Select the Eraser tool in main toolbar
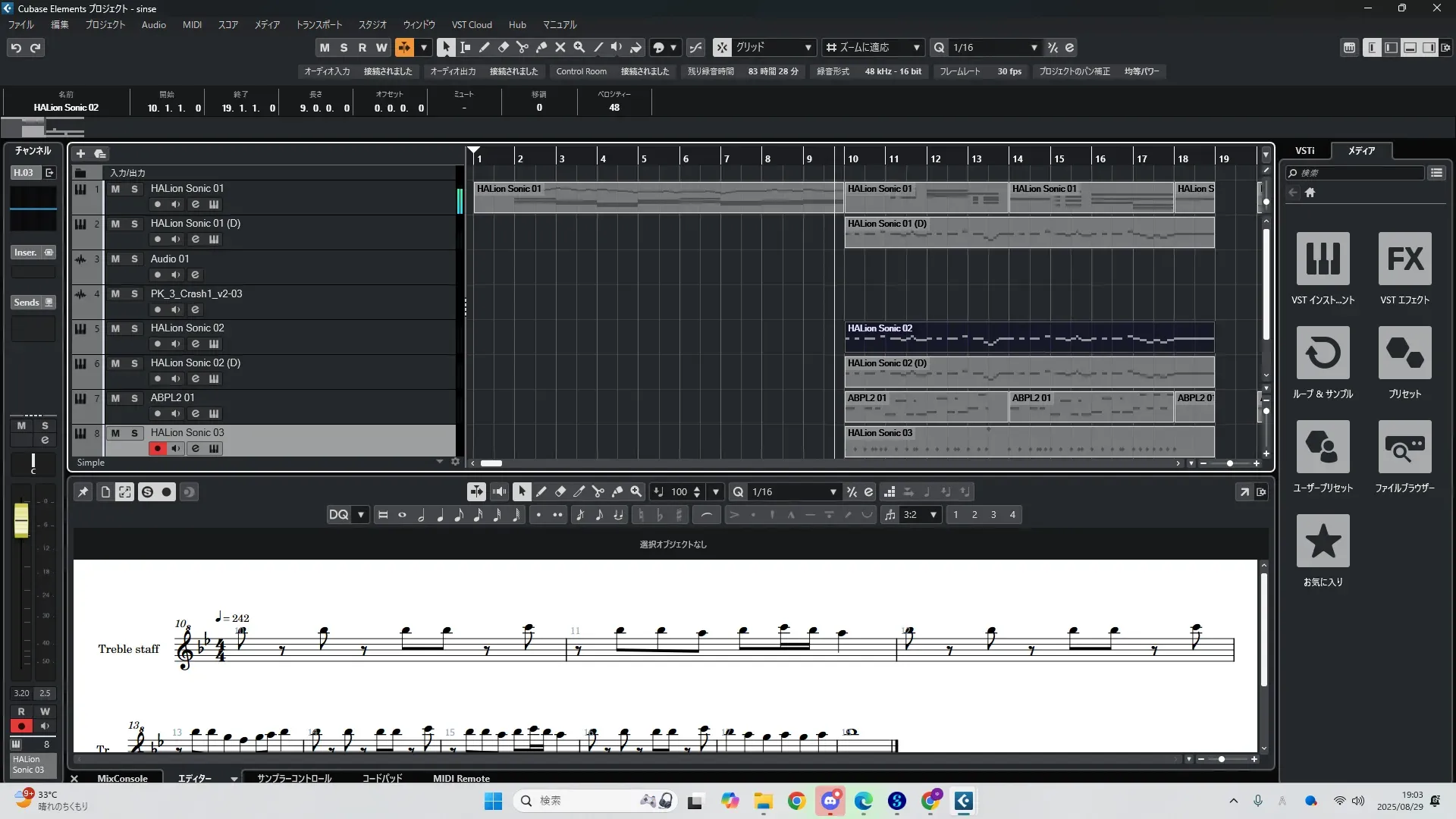The width and height of the screenshot is (1456, 819). coord(504,47)
